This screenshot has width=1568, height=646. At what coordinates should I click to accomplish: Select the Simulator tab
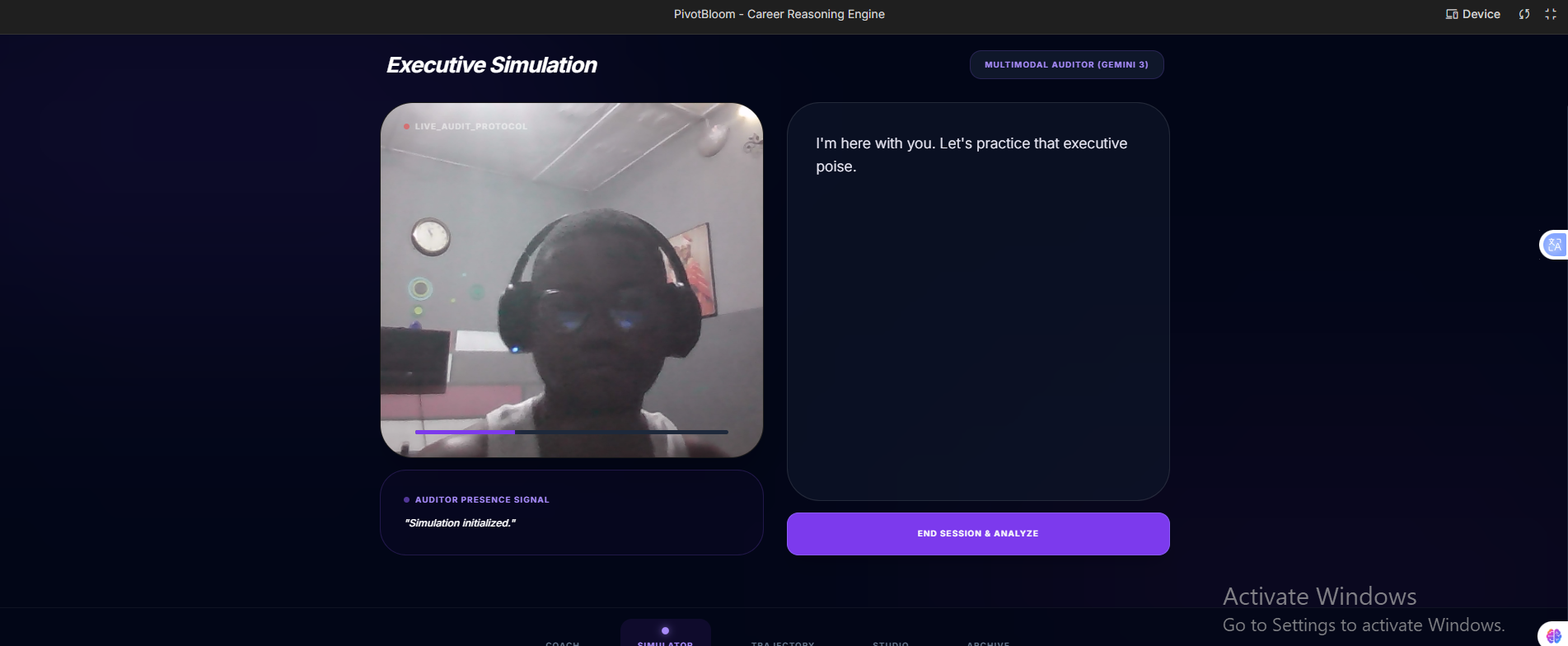pyautogui.click(x=665, y=633)
